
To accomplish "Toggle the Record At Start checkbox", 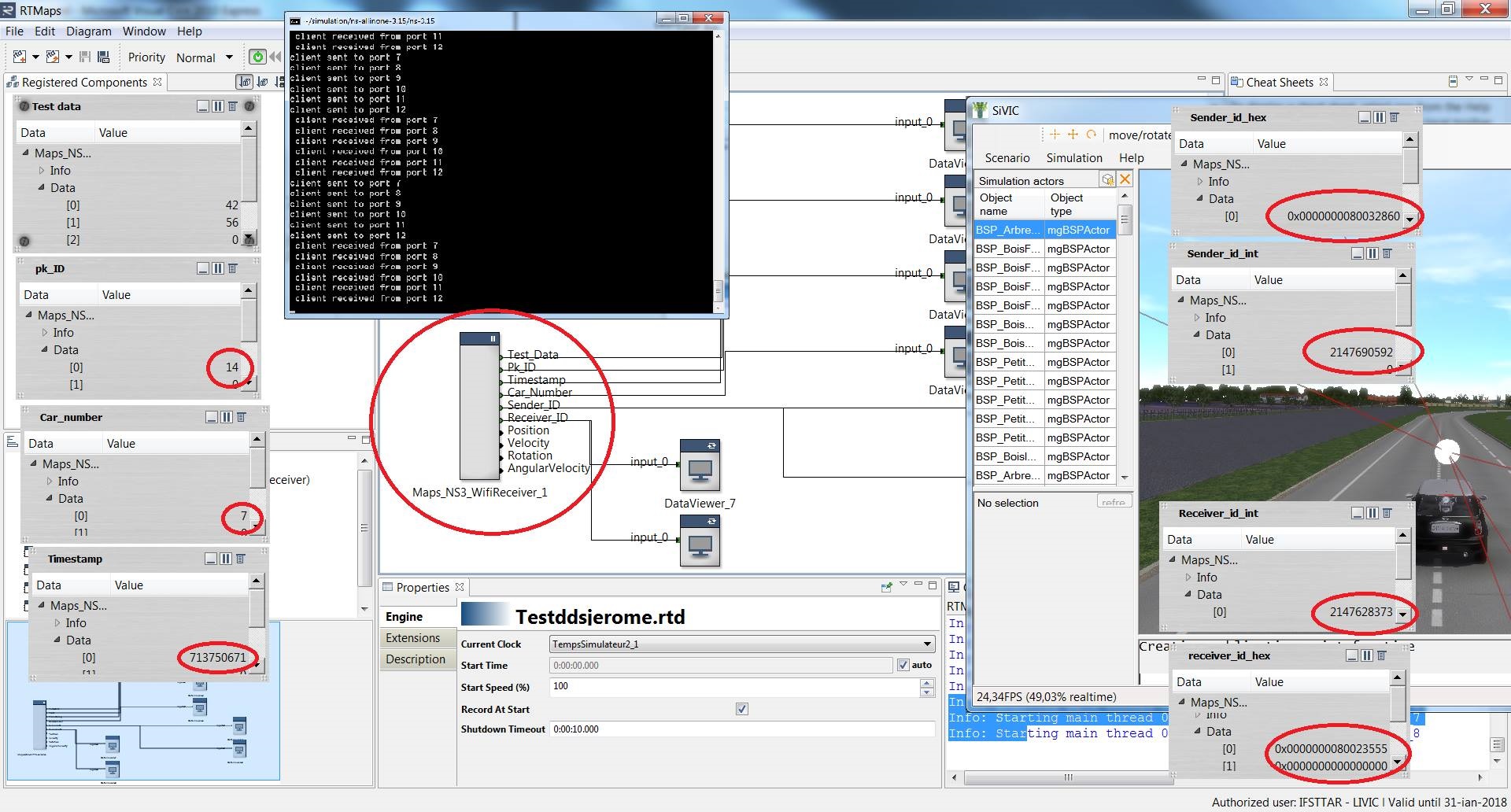I will (741, 709).
